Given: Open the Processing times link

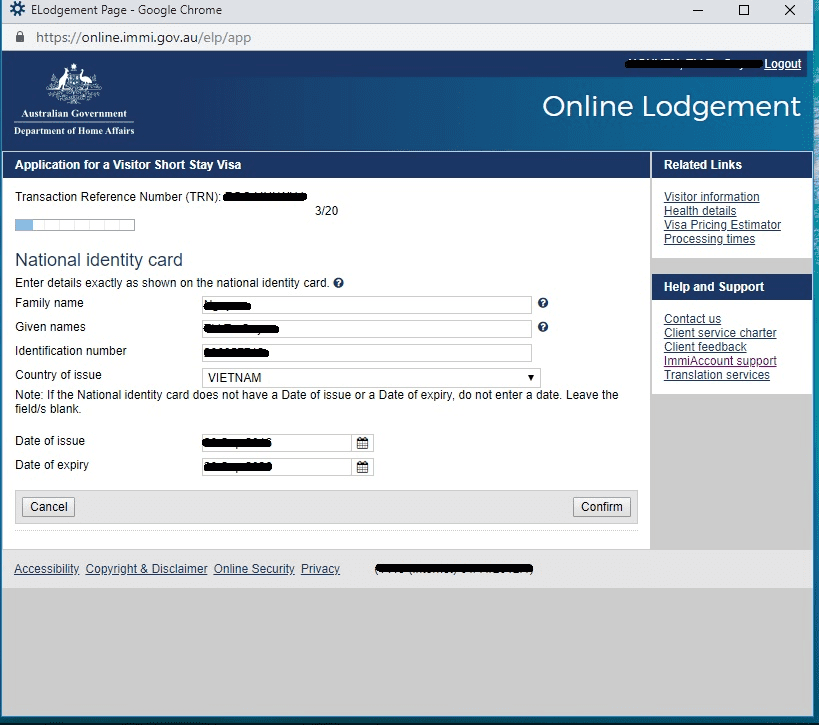Looking at the screenshot, I should (709, 239).
